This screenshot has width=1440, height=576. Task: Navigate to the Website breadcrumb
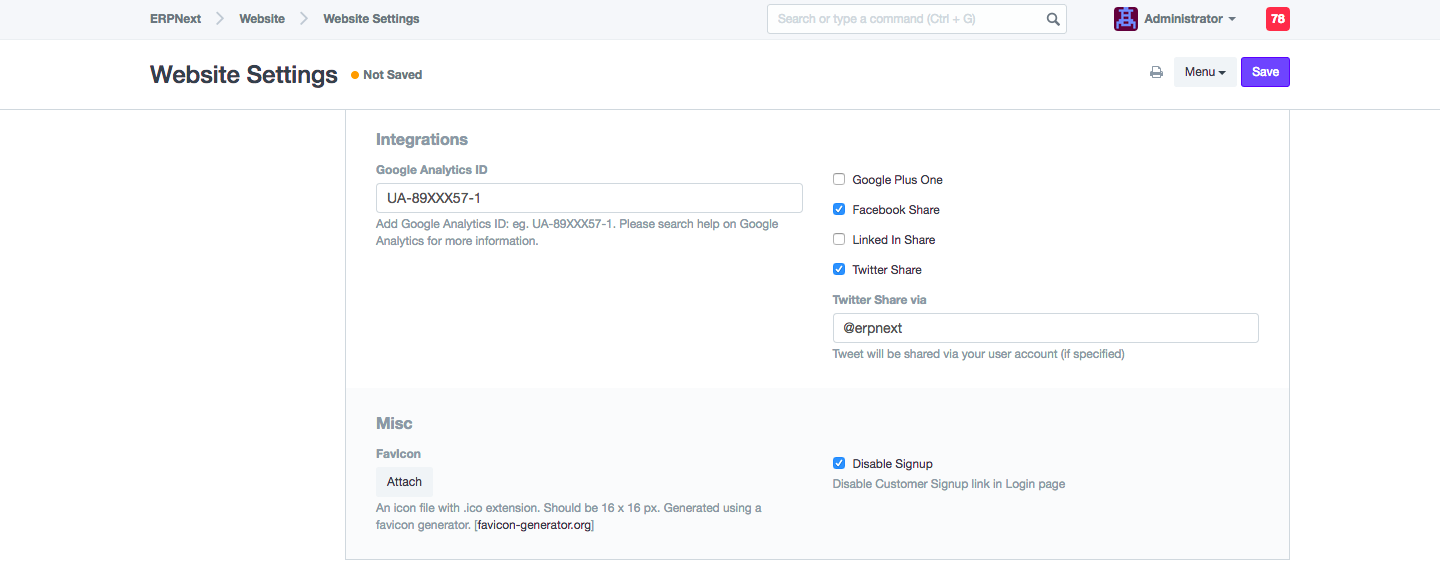(262, 19)
